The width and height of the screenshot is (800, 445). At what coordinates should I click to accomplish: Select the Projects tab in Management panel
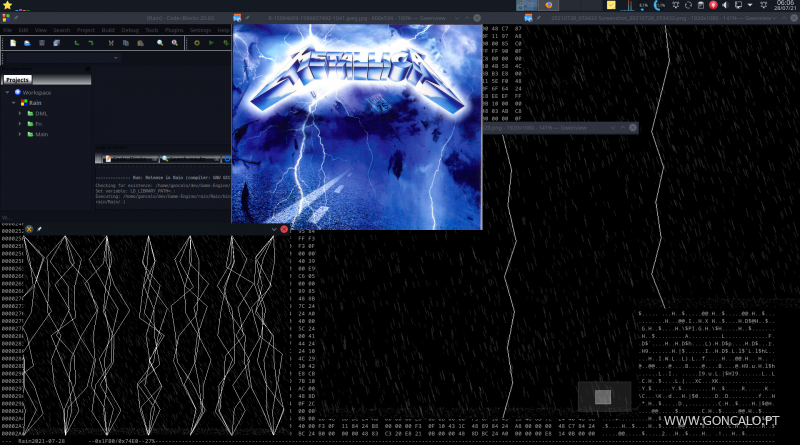[x=17, y=80]
